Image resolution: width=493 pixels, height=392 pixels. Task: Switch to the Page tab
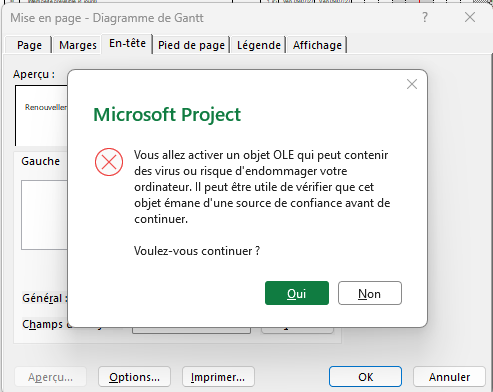click(x=29, y=45)
